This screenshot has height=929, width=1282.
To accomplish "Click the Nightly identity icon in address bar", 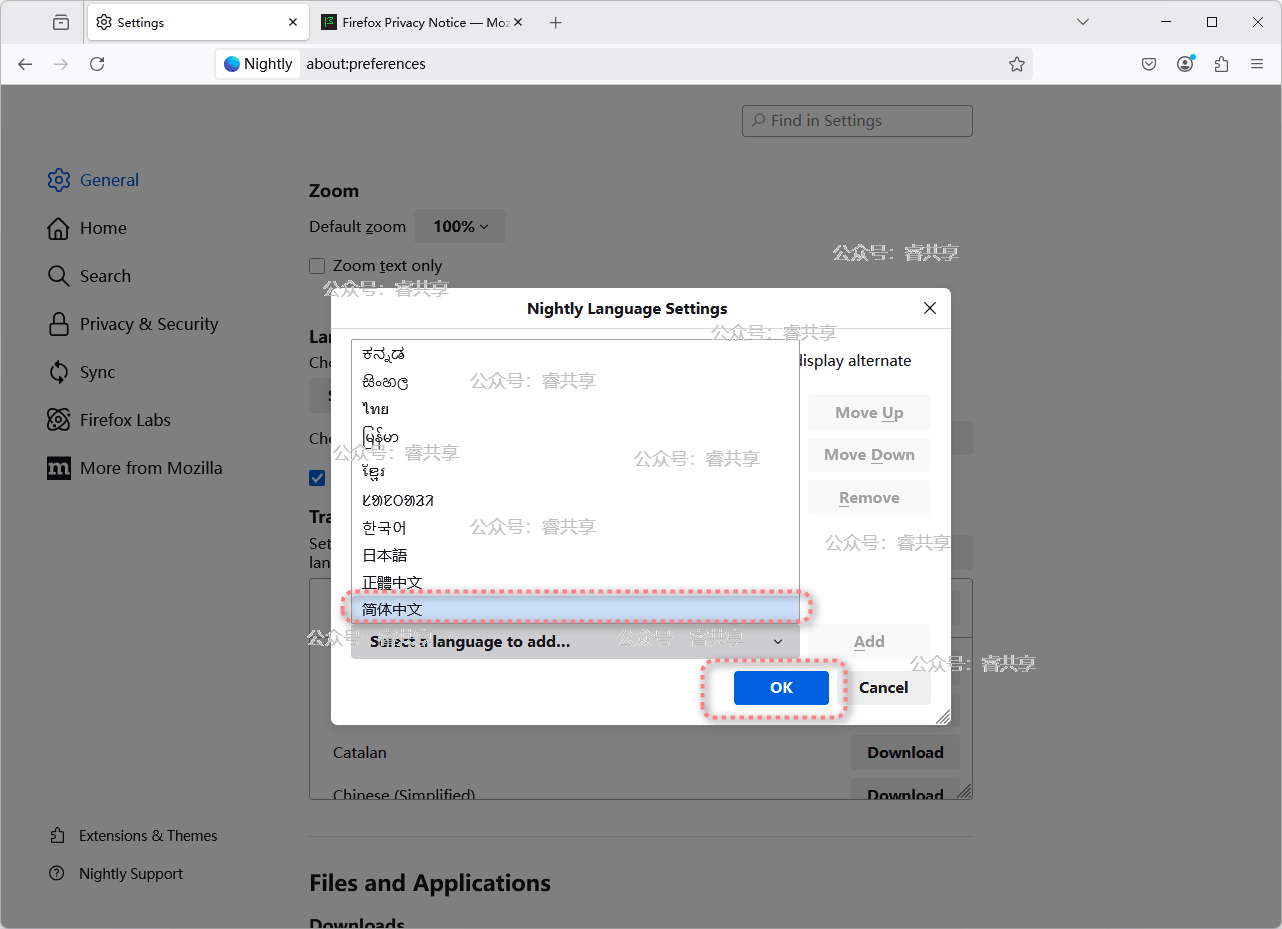I will tap(258, 64).
